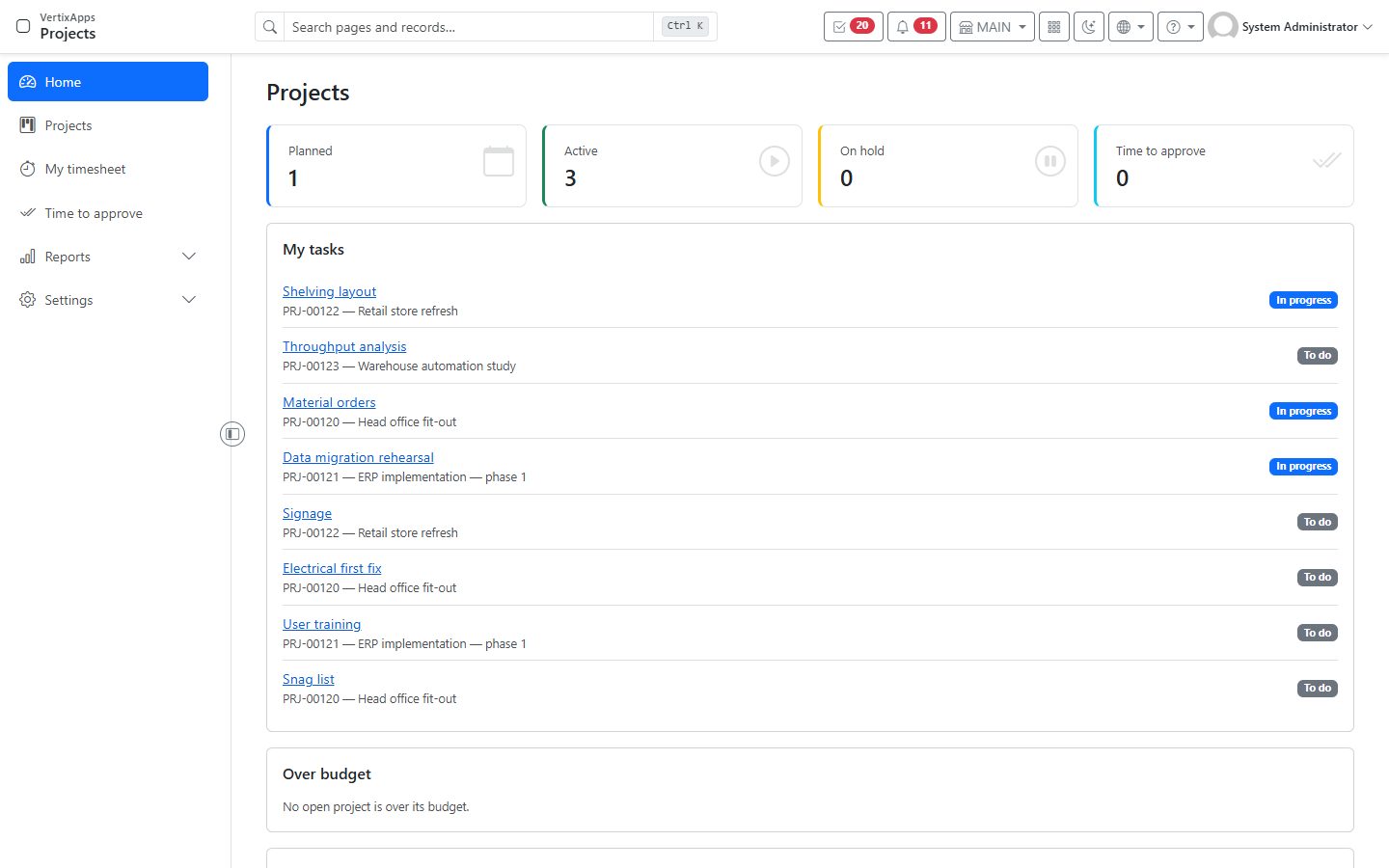Open the Active projects card
Viewport: 1389px width, 868px height.
672,166
